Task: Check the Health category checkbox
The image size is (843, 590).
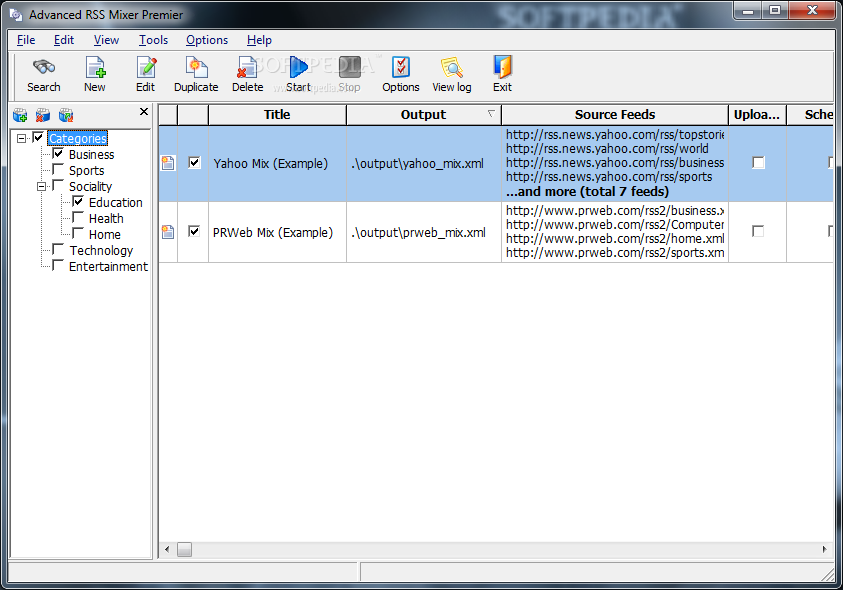Action: pyautogui.click(x=78, y=218)
